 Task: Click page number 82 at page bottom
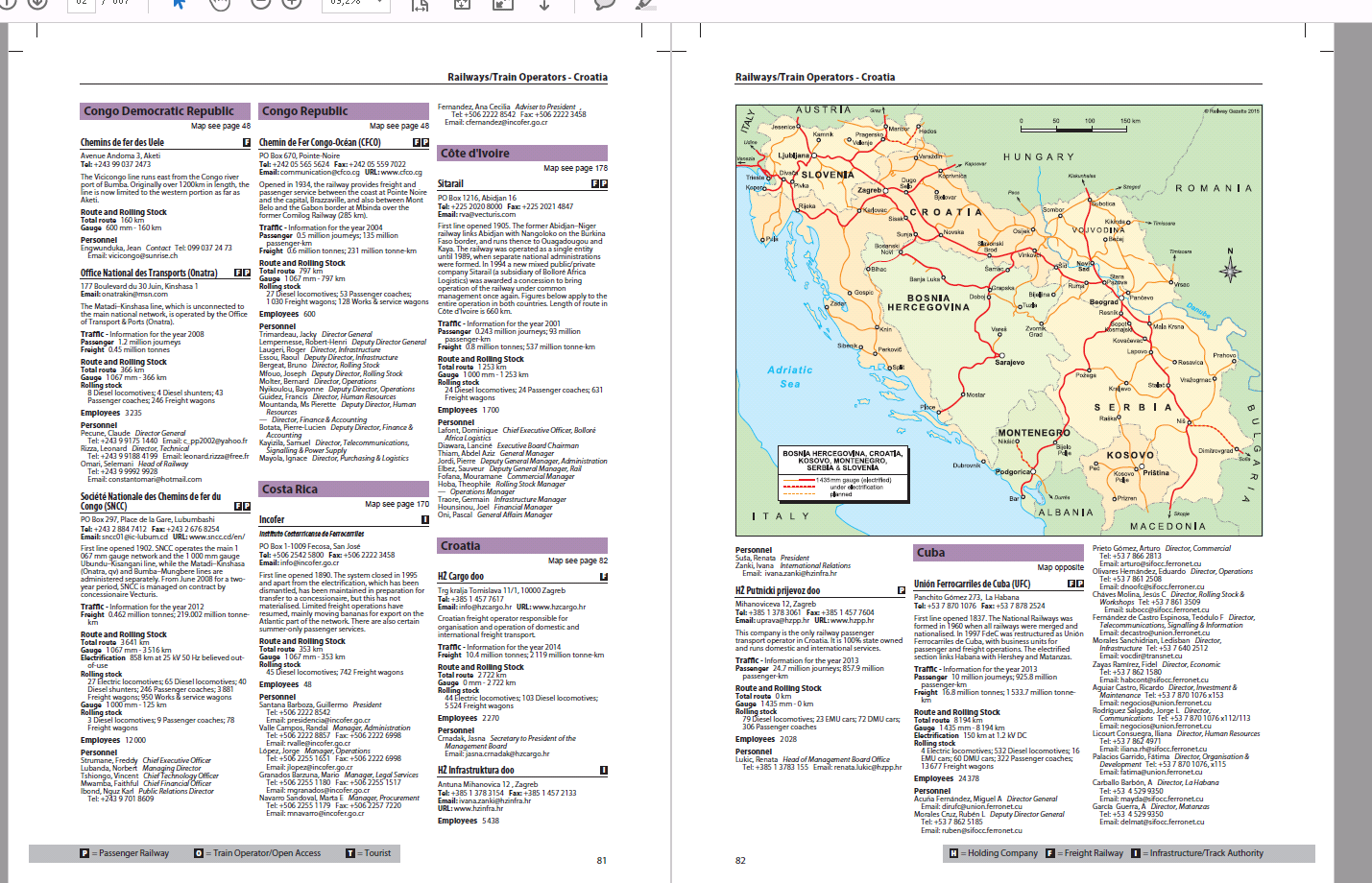(x=740, y=860)
